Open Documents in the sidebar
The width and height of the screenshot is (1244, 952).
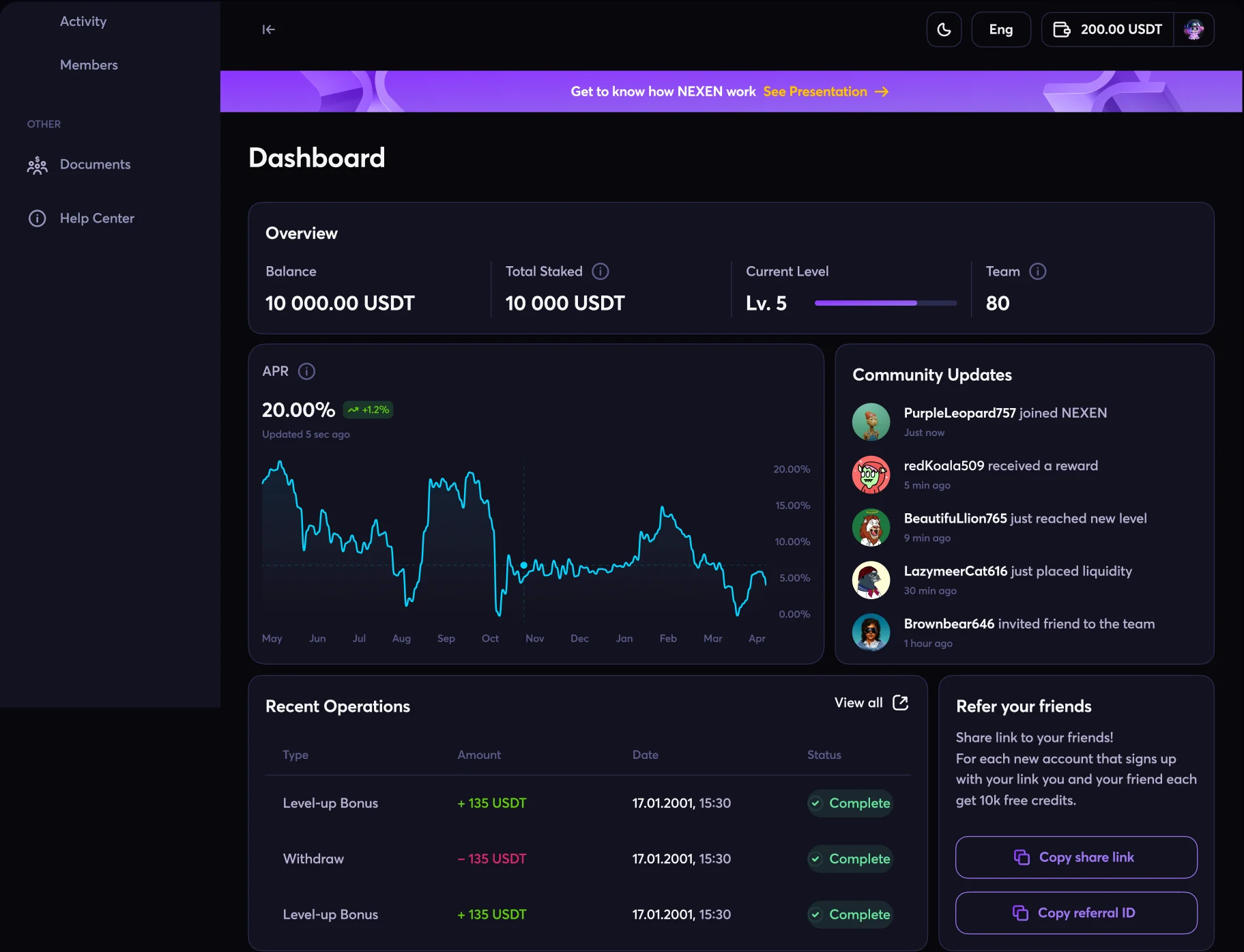[x=95, y=164]
